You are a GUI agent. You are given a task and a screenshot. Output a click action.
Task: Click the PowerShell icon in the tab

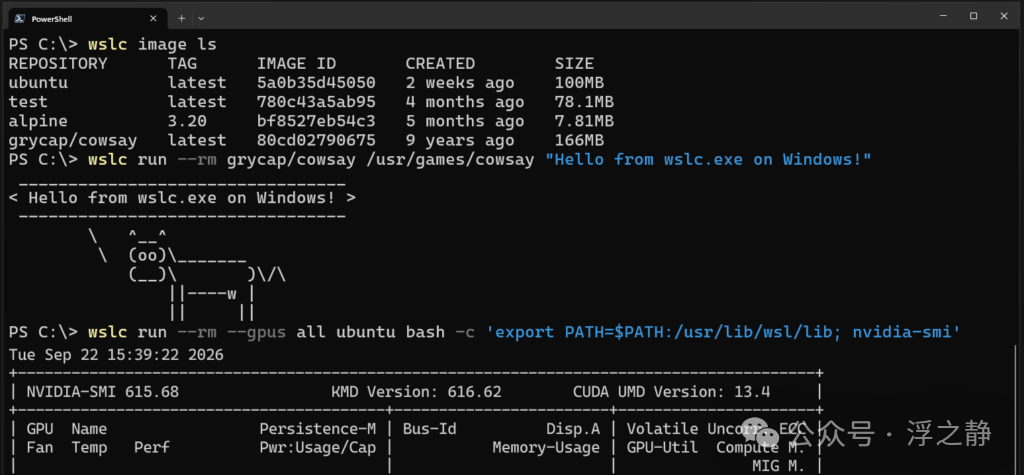20,19
